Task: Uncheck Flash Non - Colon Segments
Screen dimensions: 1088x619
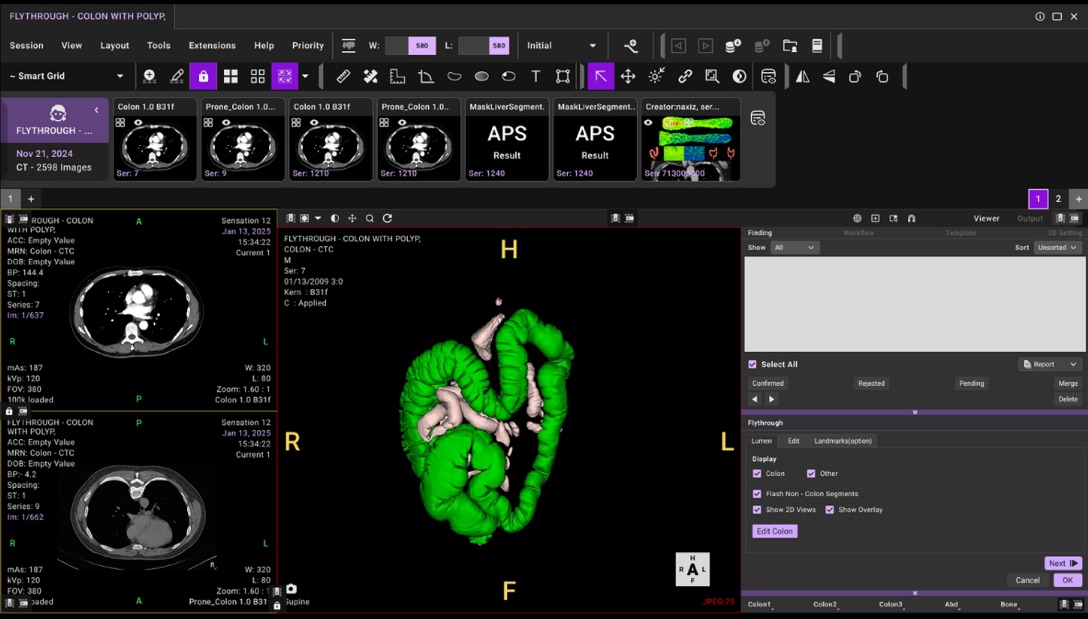Action: pyautogui.click(x=757, y=493)
